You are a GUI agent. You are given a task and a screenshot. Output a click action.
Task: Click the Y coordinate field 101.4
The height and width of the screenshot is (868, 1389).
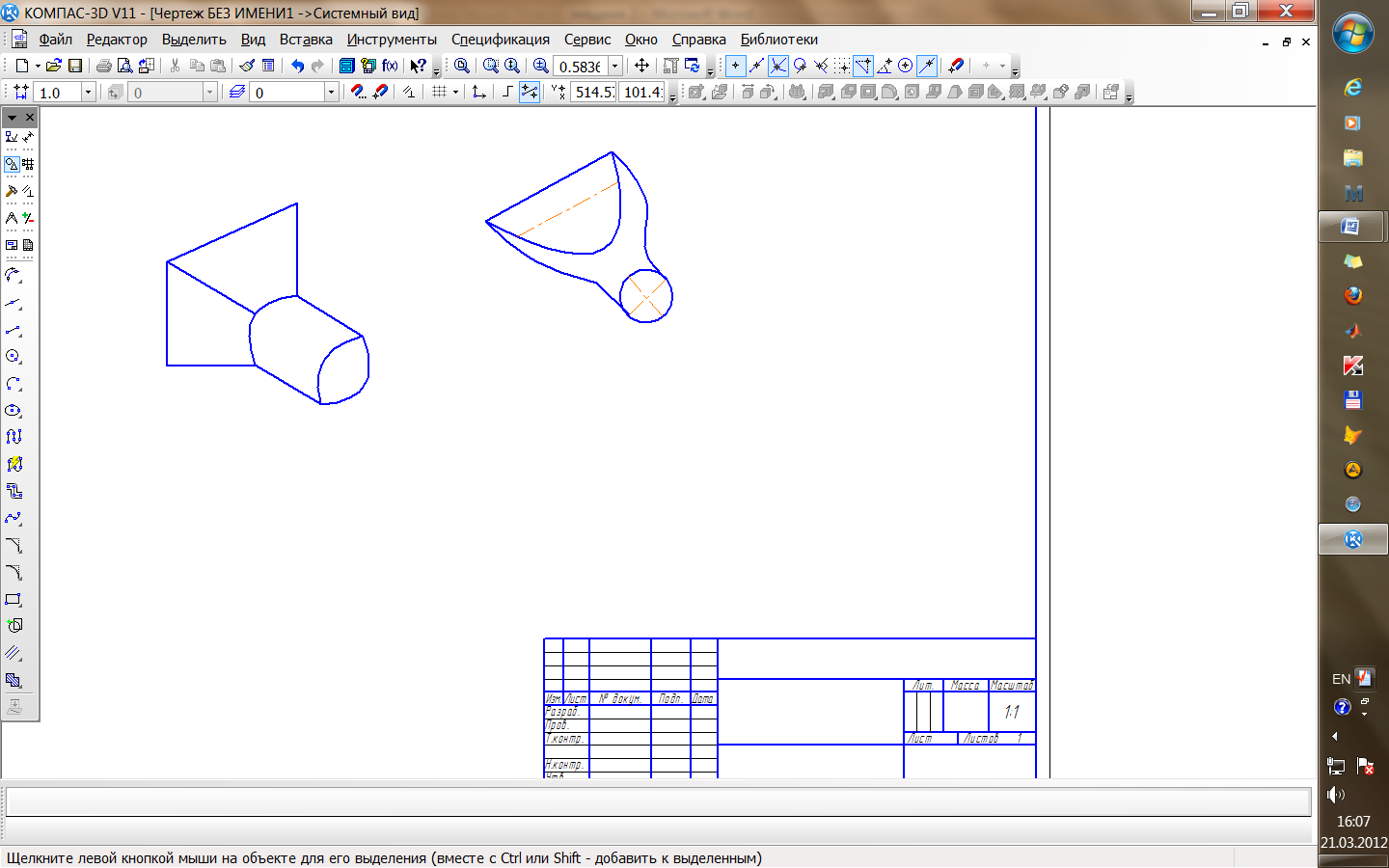tap(642, 92)
